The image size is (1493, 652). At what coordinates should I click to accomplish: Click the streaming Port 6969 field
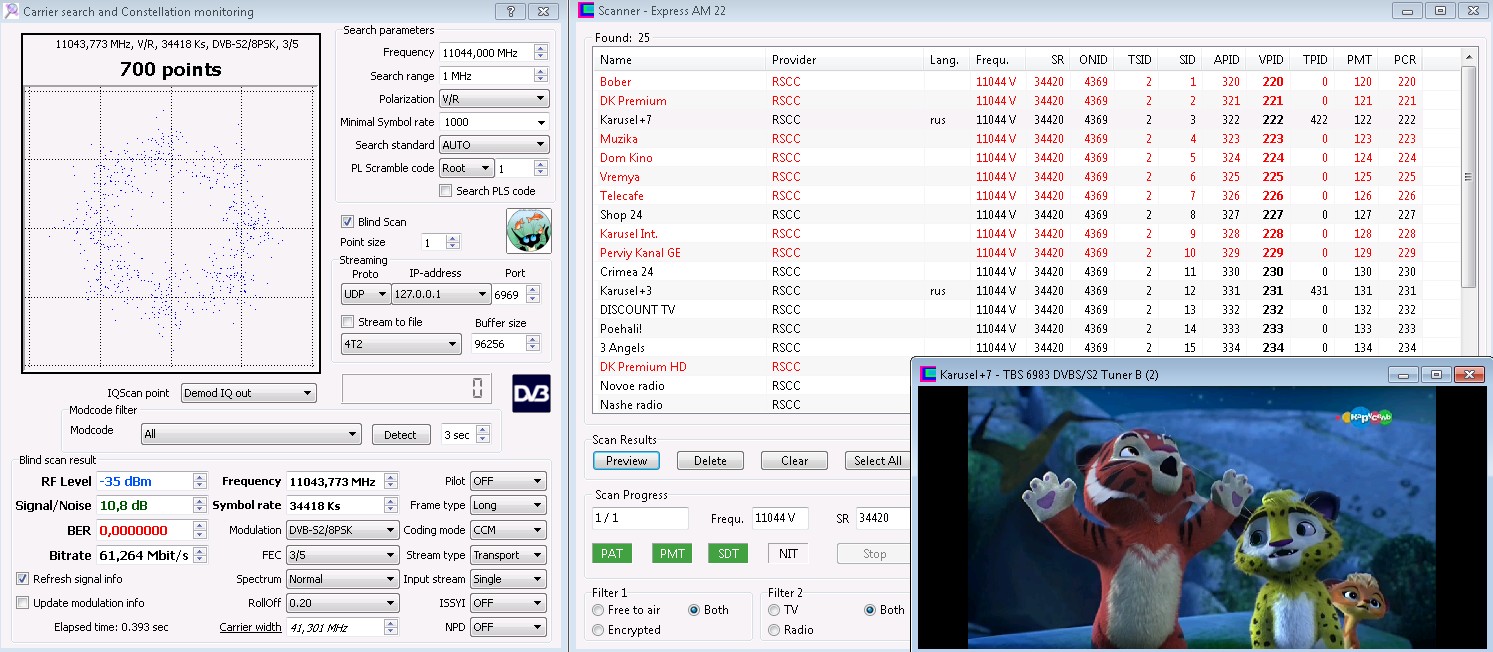tap(509, 295)
